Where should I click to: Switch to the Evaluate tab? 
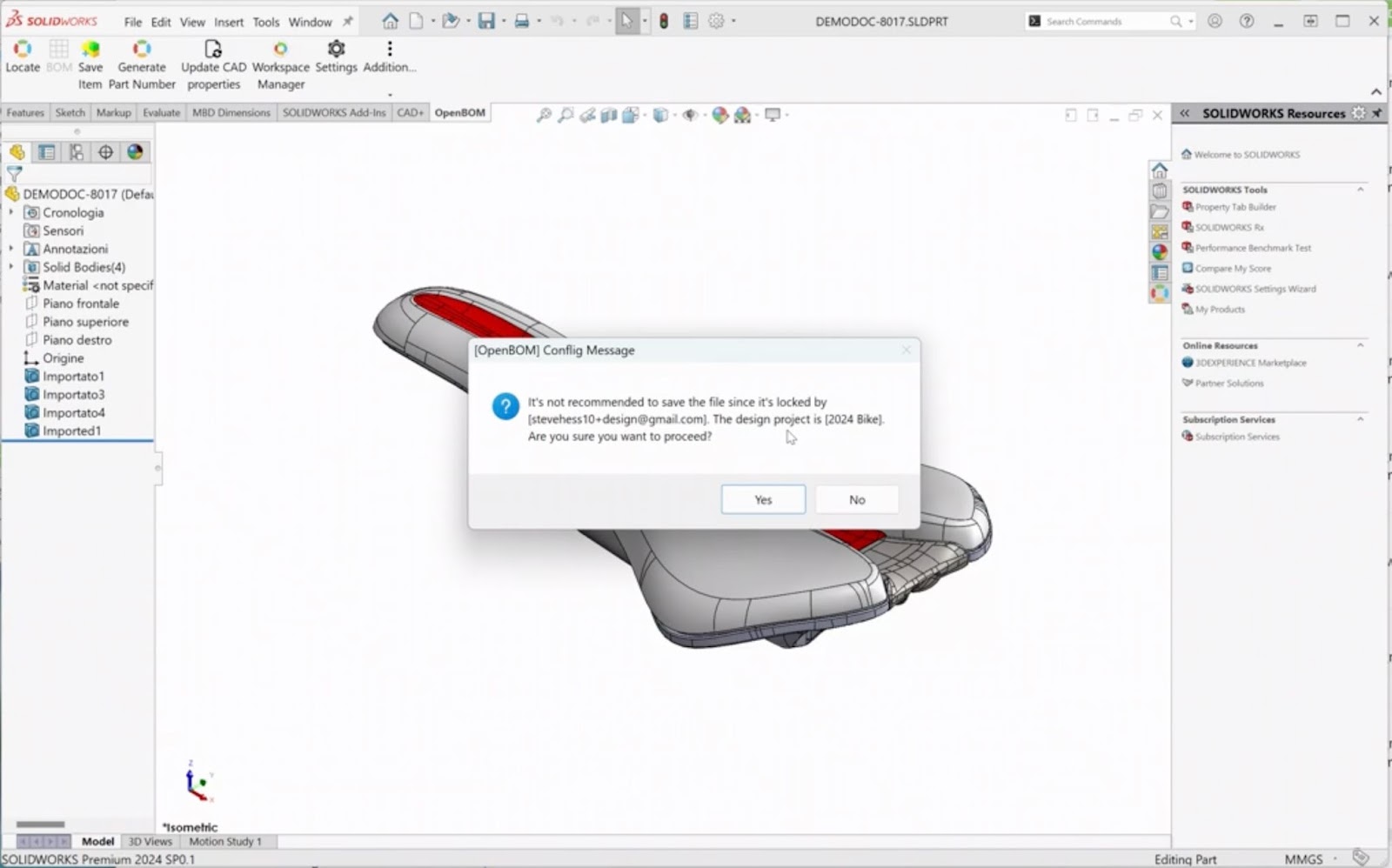pos(161,112)
